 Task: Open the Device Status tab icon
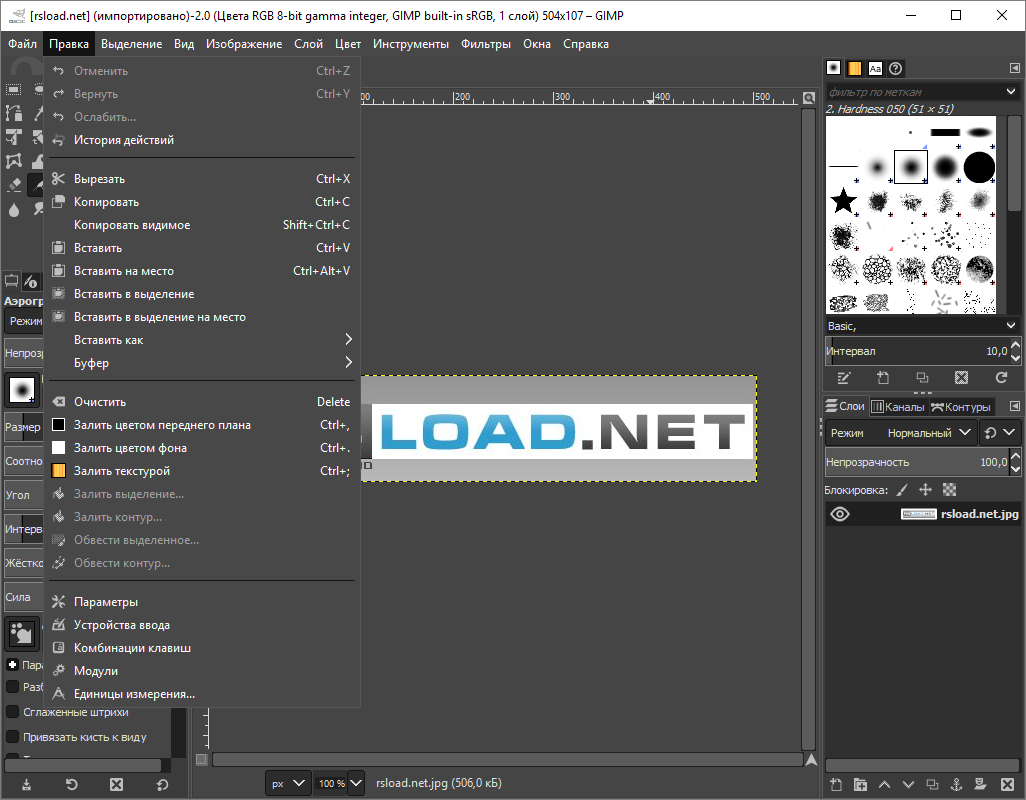pos(31,281)
